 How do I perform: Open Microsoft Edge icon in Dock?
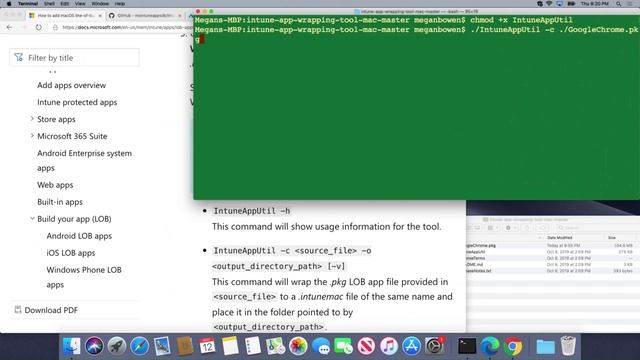(x=489, y=346)
